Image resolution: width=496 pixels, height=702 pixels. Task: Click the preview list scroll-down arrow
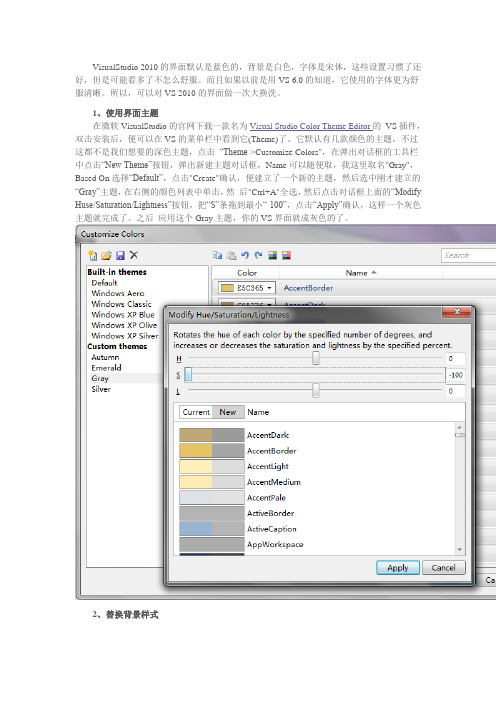pos(459,549)
